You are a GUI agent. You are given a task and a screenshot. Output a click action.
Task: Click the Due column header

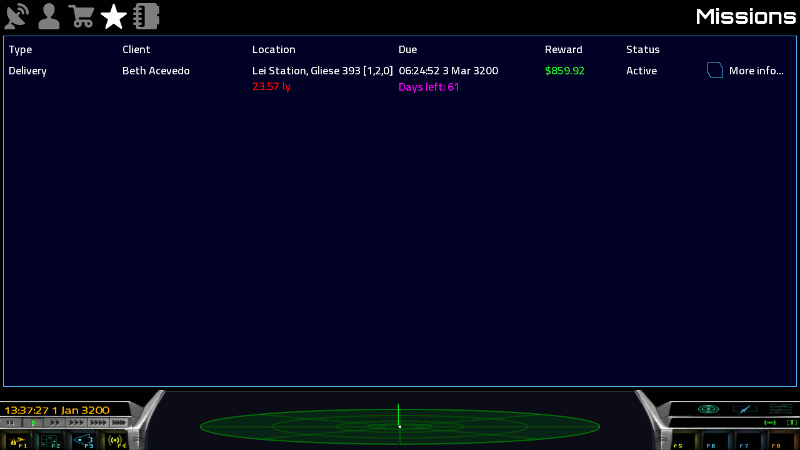click(x=408, y=49)
